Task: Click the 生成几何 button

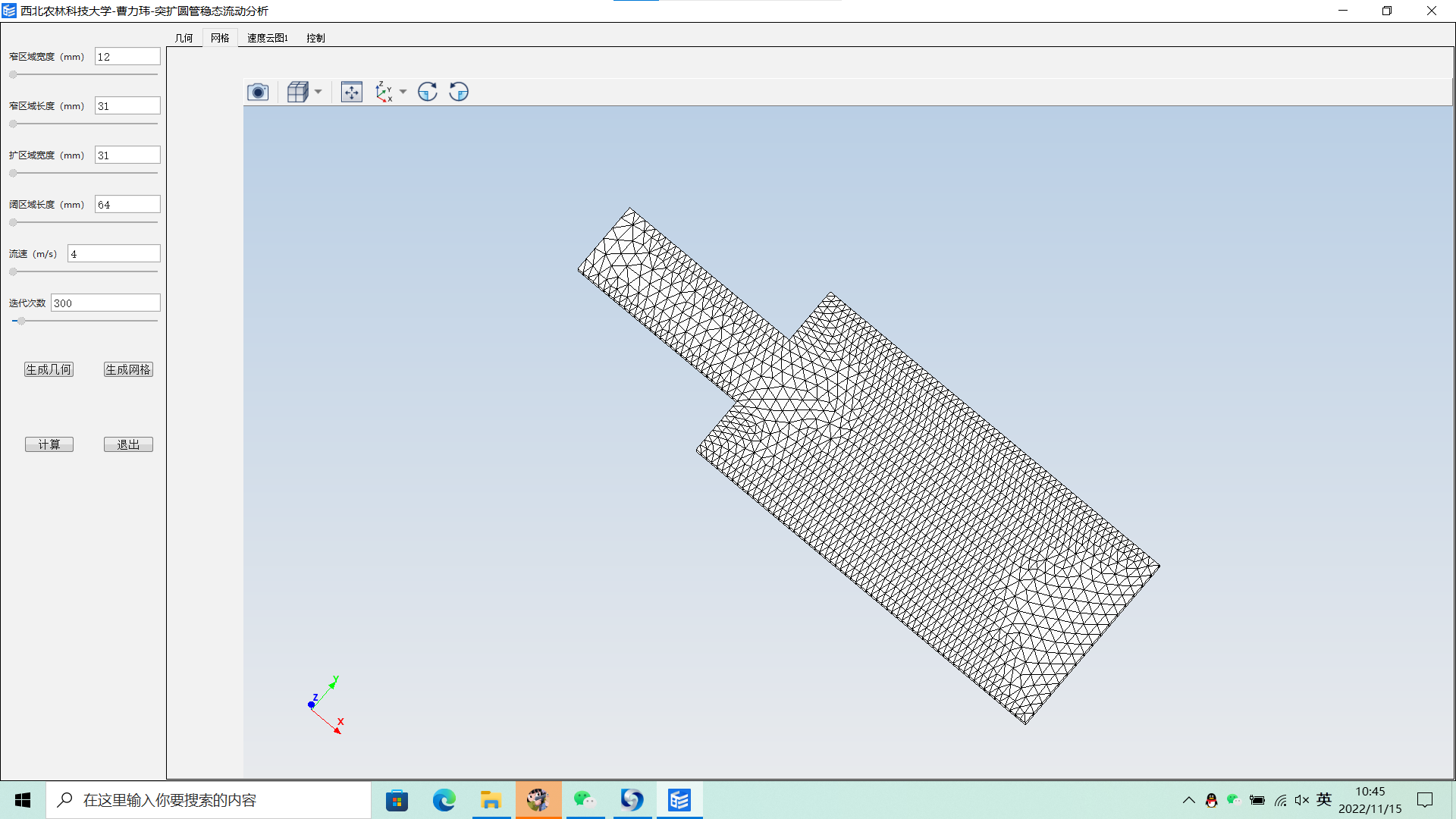Action: [x=49, y=369]
